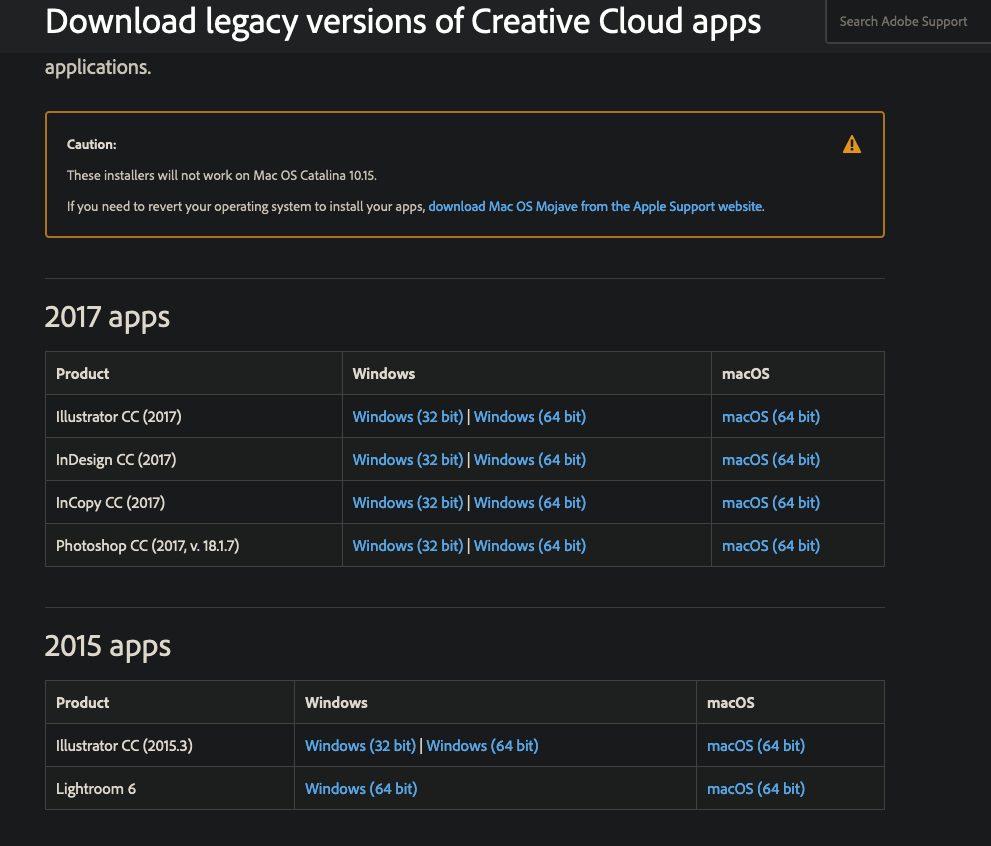Download Illustrator CC (2015.3) for macOS

click(755, 745)
